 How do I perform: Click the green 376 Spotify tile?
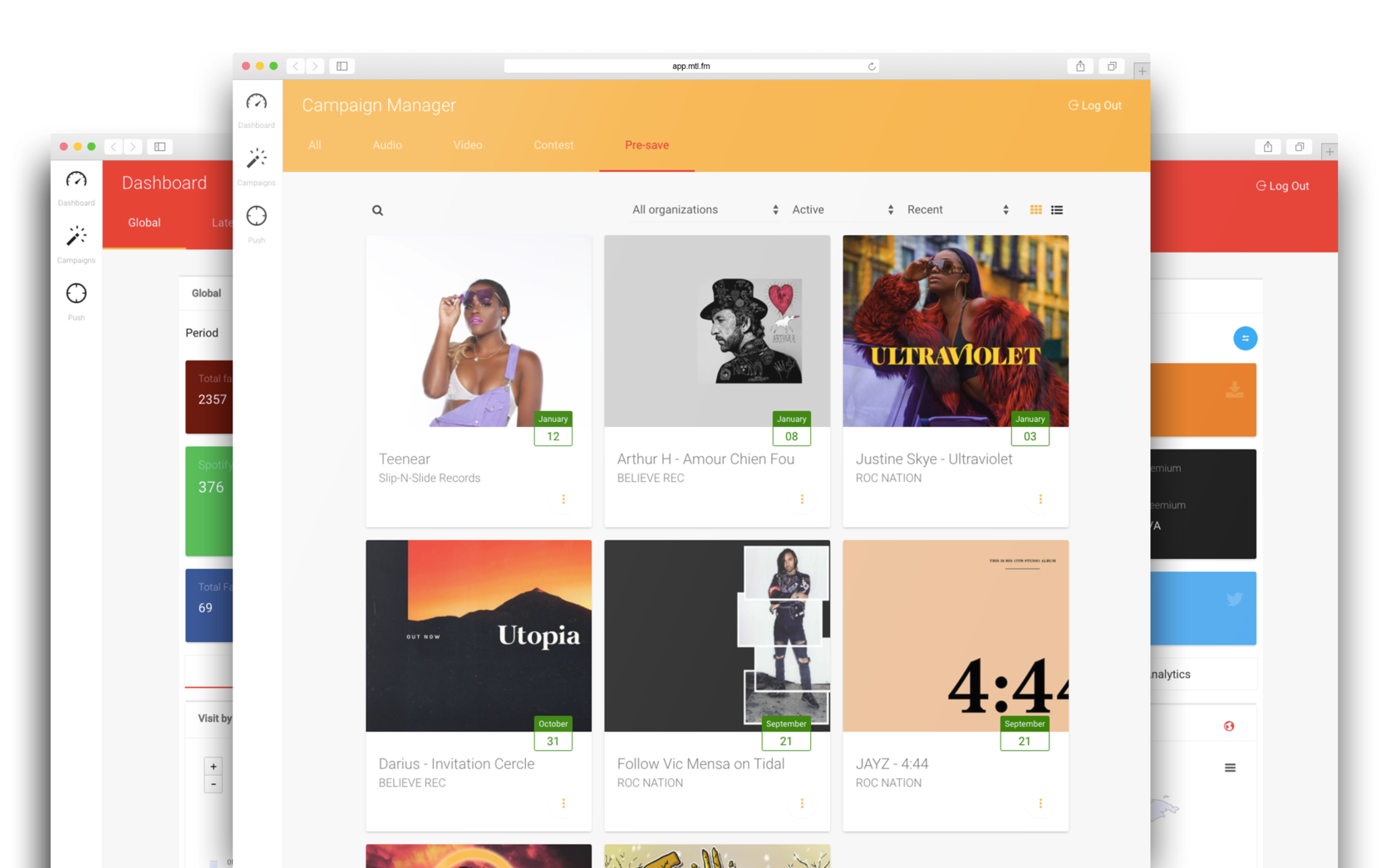pyautogui.click(x=209, y=501)
